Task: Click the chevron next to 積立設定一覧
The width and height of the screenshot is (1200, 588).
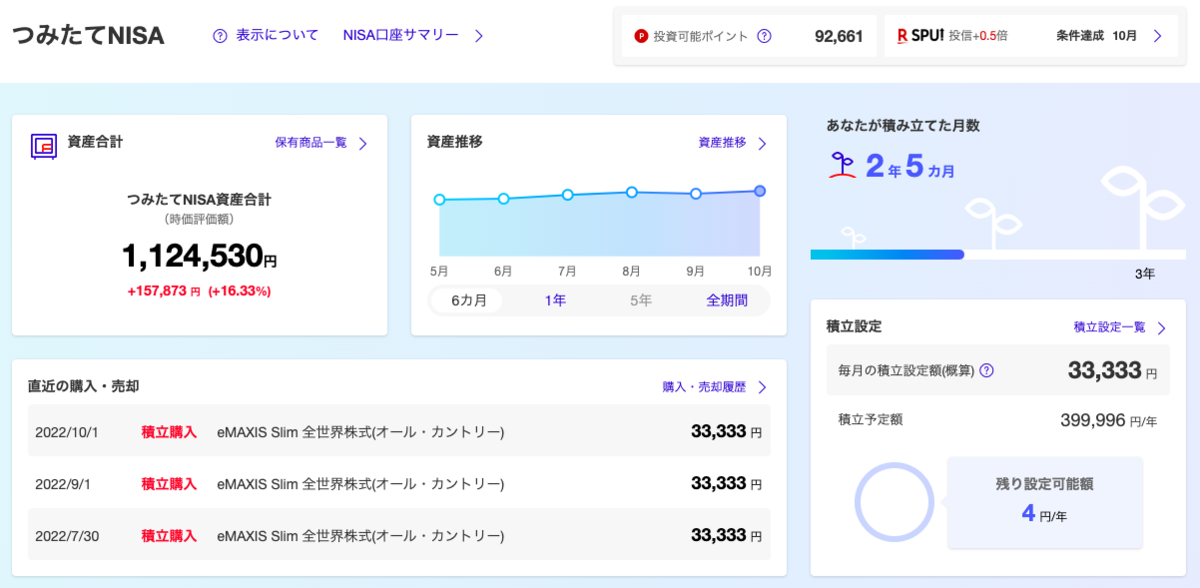Action: coord(1161,328)
